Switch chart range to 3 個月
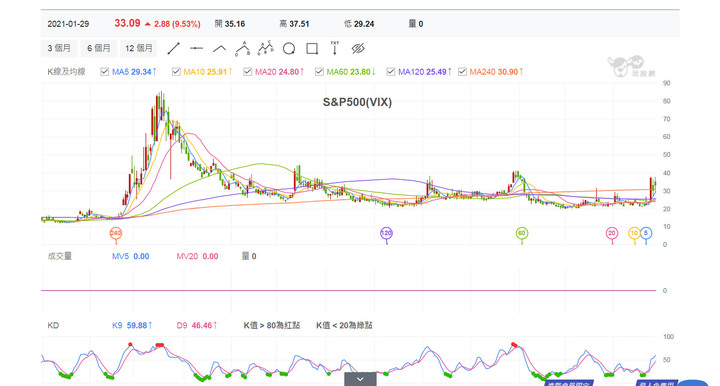 [59, 48]
